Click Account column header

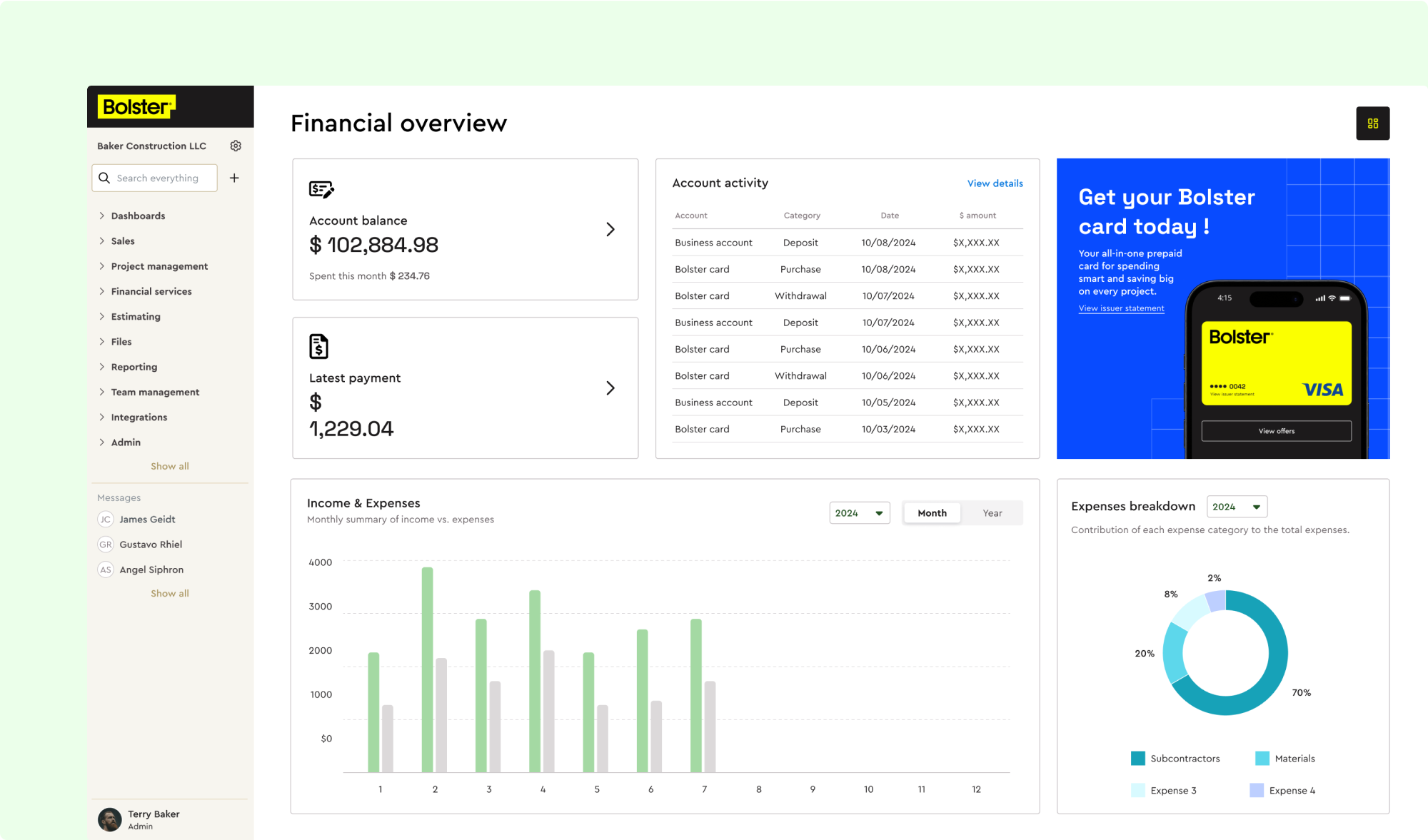tap(691, 216)
